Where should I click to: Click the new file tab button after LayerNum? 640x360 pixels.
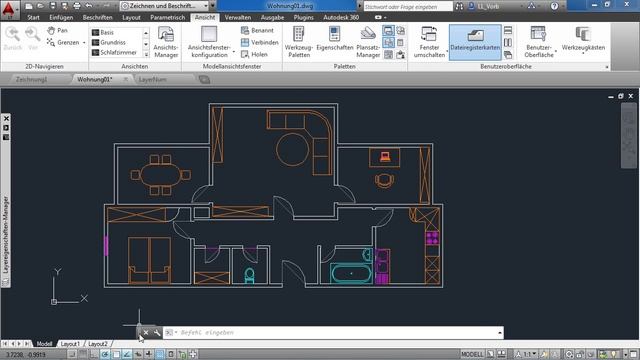click(x=204, y=80)
